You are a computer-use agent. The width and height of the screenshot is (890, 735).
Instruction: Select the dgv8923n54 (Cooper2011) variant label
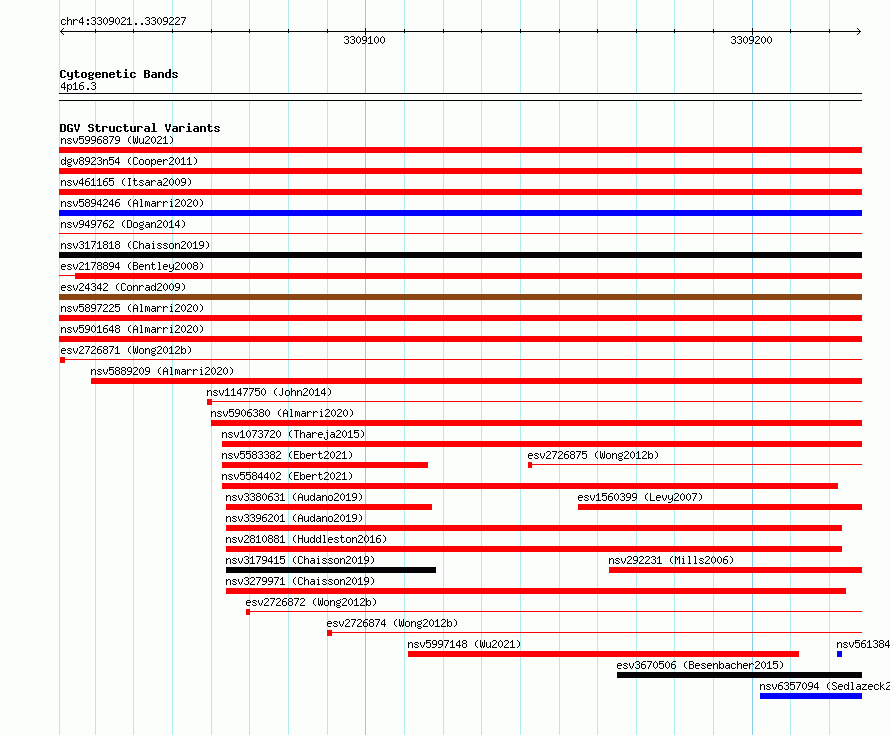[x=129, y=161]
